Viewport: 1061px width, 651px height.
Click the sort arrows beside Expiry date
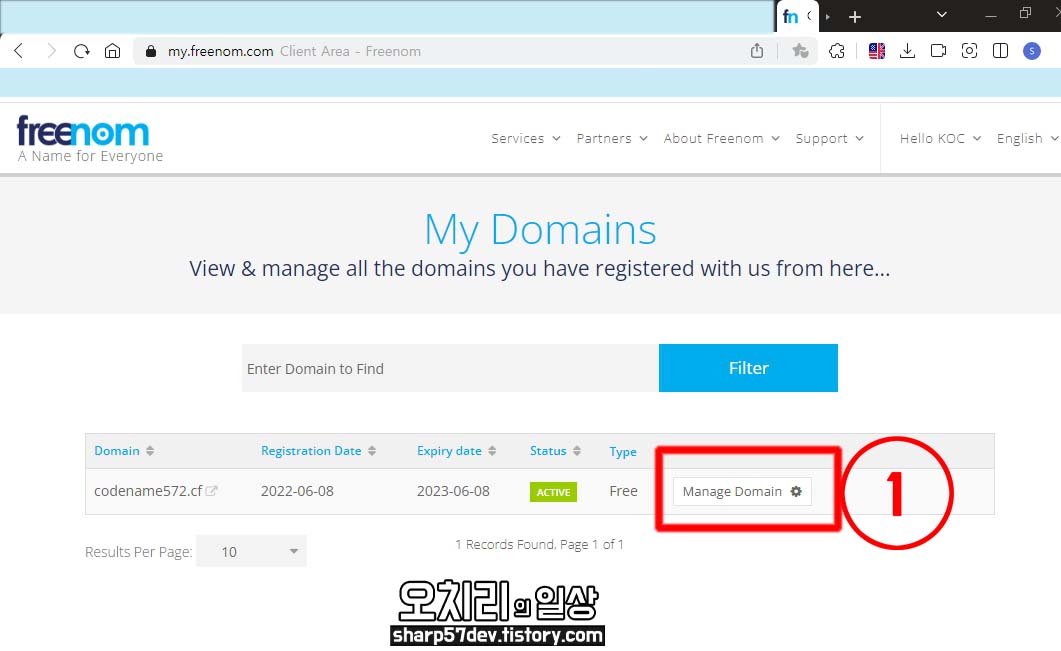coord(492,451)
